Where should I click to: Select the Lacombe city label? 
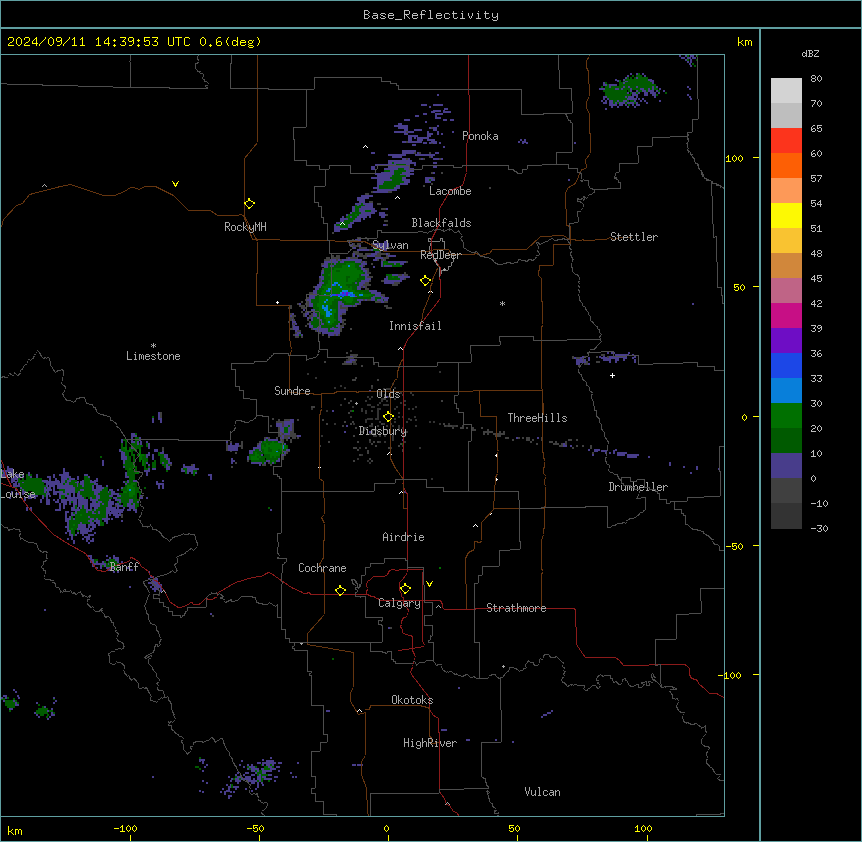[x=450, y=191]
